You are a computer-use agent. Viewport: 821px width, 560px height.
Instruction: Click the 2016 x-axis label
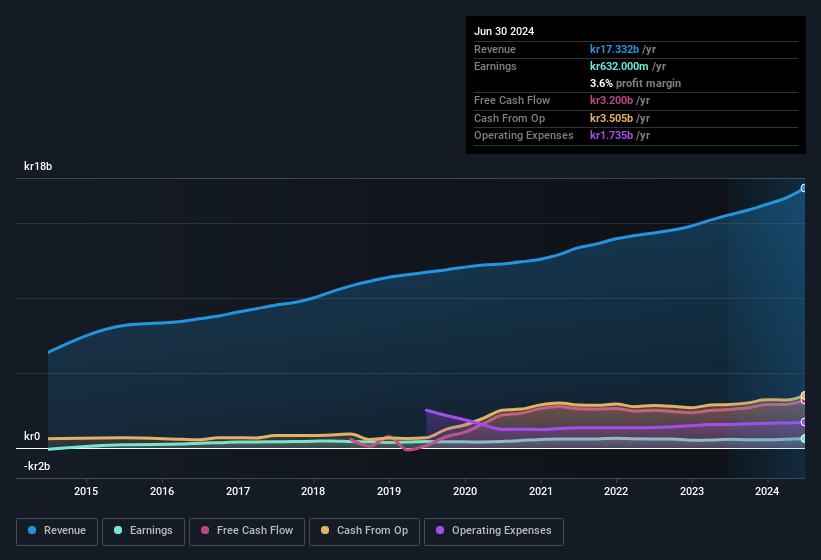(162, 491)
